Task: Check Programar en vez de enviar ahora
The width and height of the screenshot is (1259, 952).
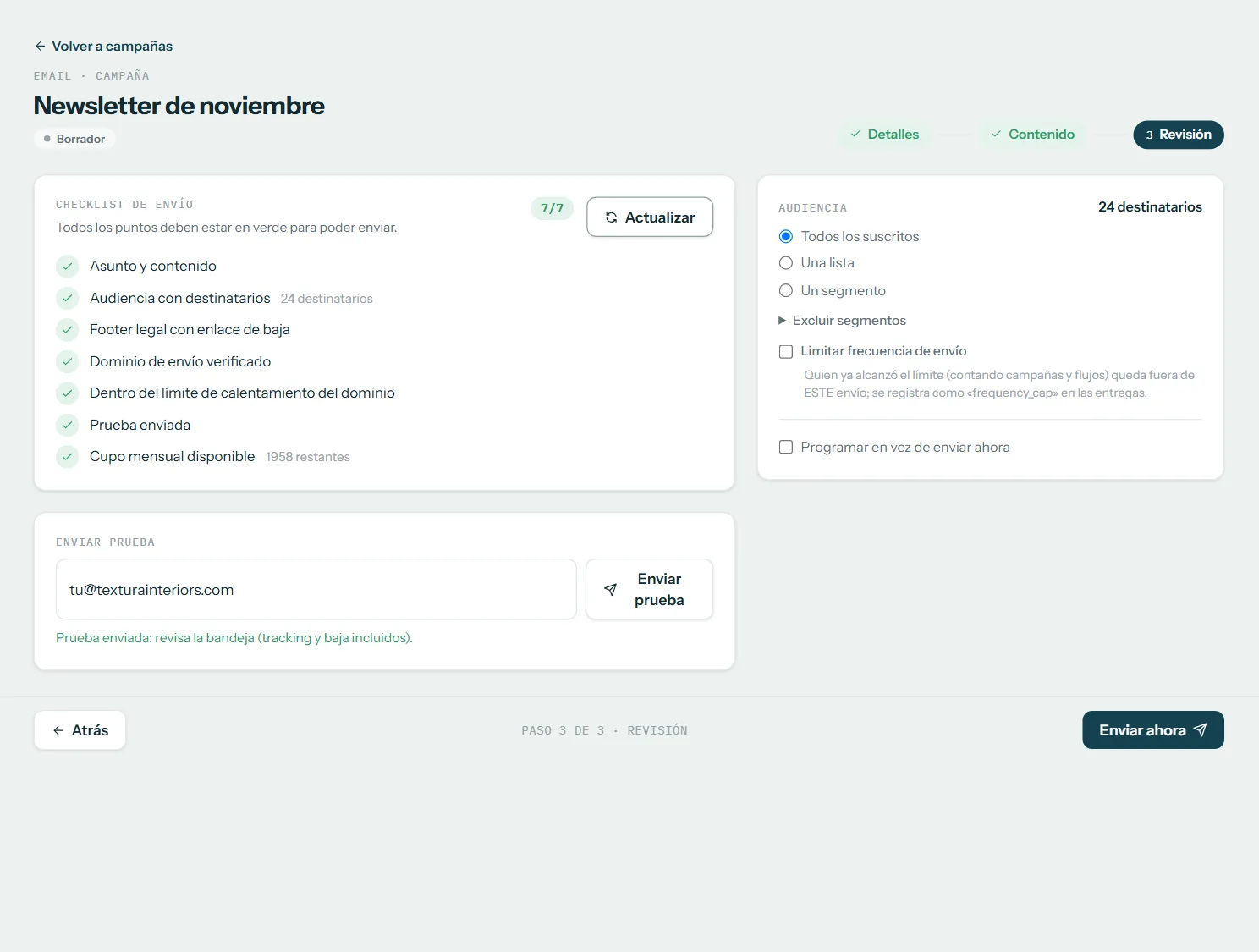Action: [785, 447]
